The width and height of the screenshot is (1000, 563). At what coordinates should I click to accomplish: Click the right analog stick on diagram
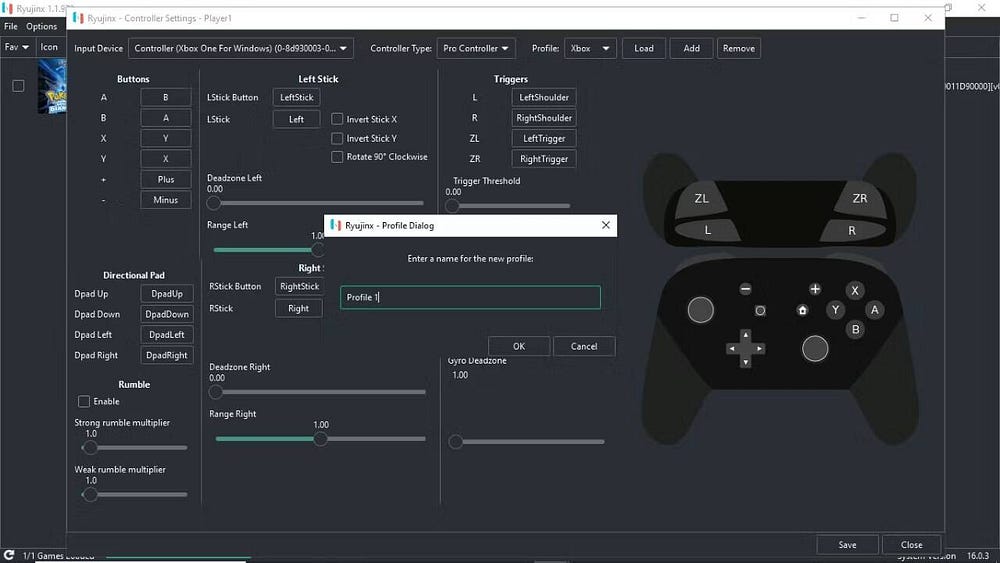coord(814,349)
